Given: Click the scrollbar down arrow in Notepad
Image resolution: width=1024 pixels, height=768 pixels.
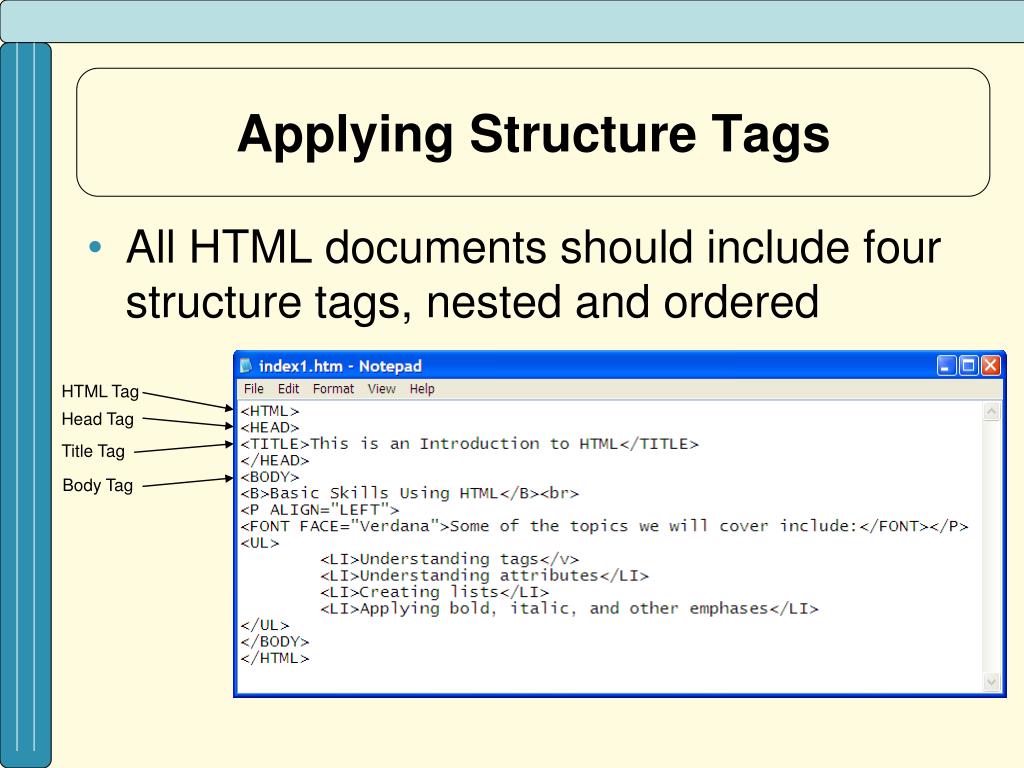Looking at the screenshot, I should 991,682.
